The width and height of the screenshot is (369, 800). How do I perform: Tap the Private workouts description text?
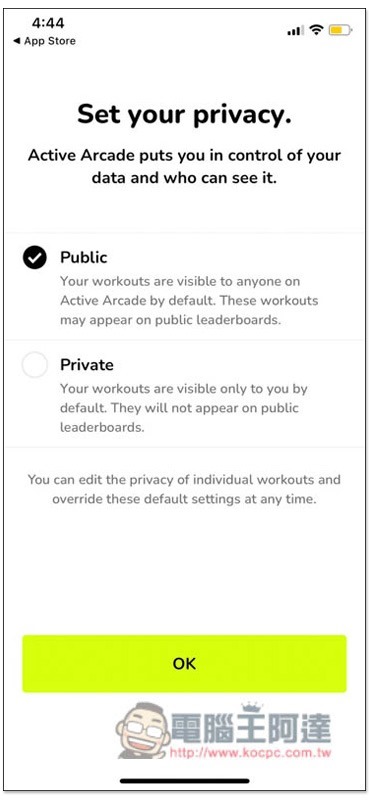point(184,408)
